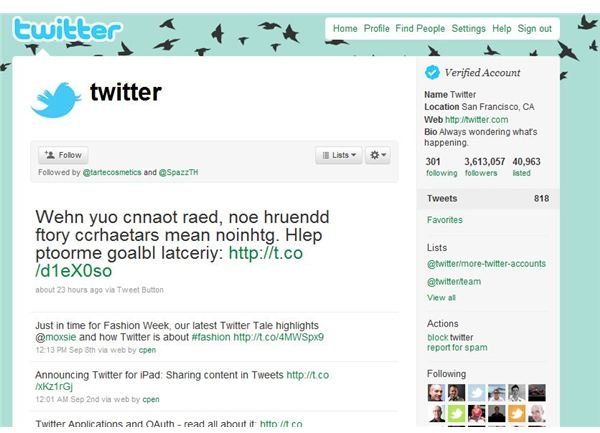Open the Favorites sidebar link
600x433 pixels.
tap(445, 220)
